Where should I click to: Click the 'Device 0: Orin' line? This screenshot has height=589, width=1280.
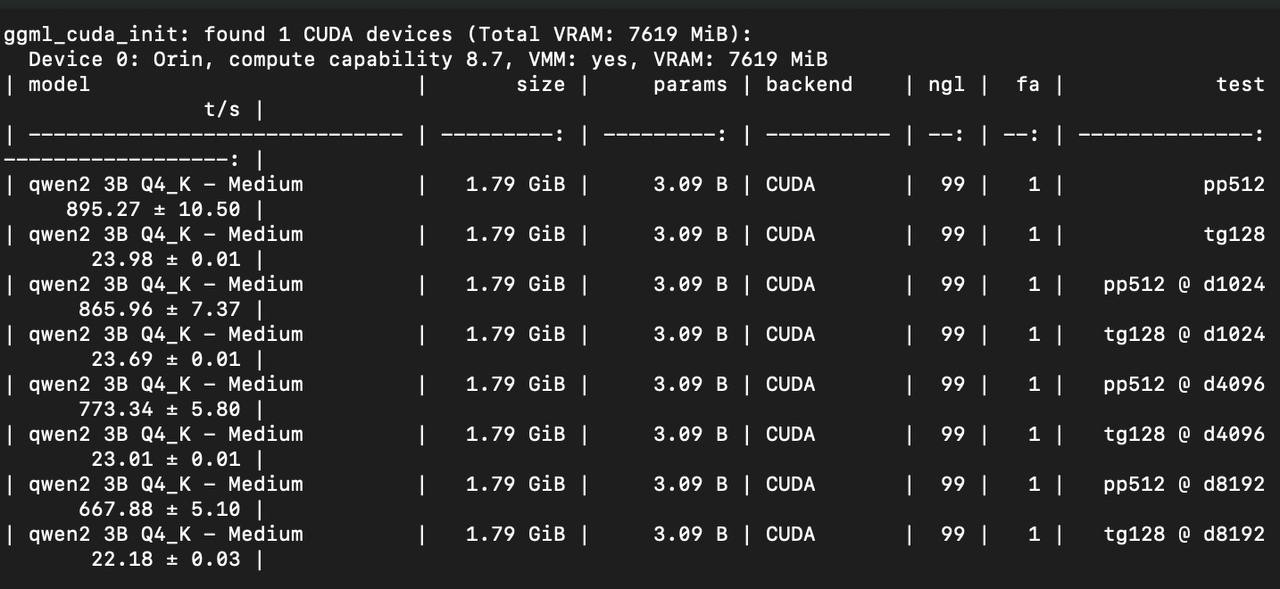[x=428, y=60]
